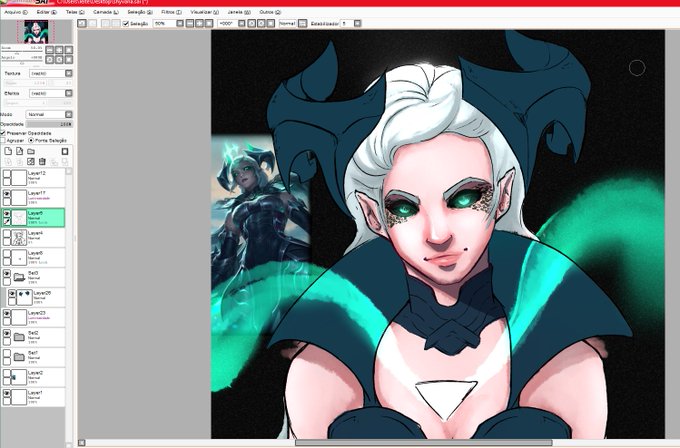Hide Layer5 with its eye icon
This screenshot has height=448, width=680.
(x=7, y=214)
